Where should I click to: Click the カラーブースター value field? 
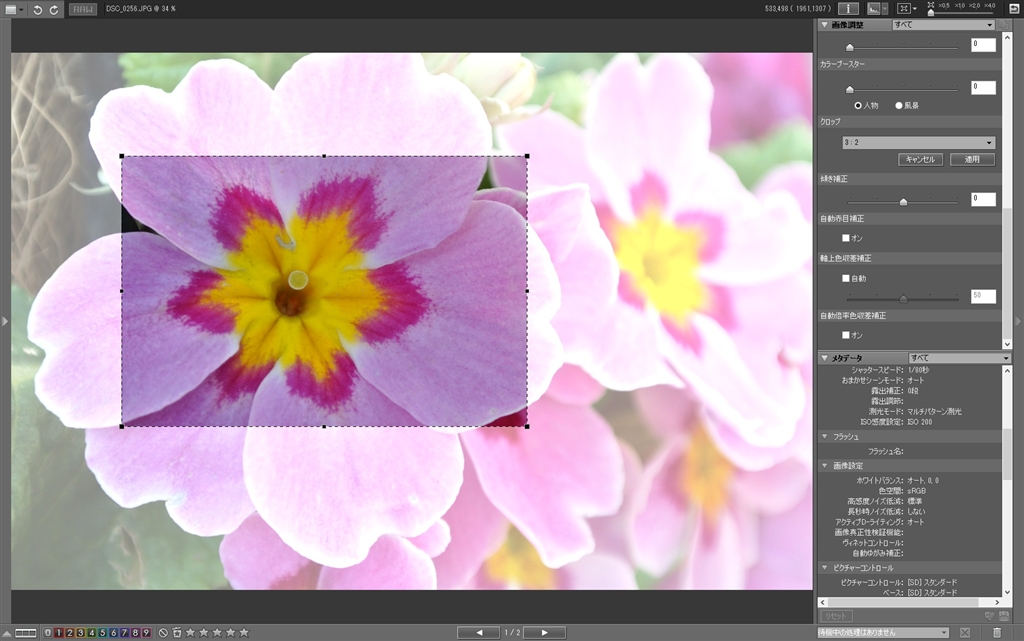coord(983,87)
